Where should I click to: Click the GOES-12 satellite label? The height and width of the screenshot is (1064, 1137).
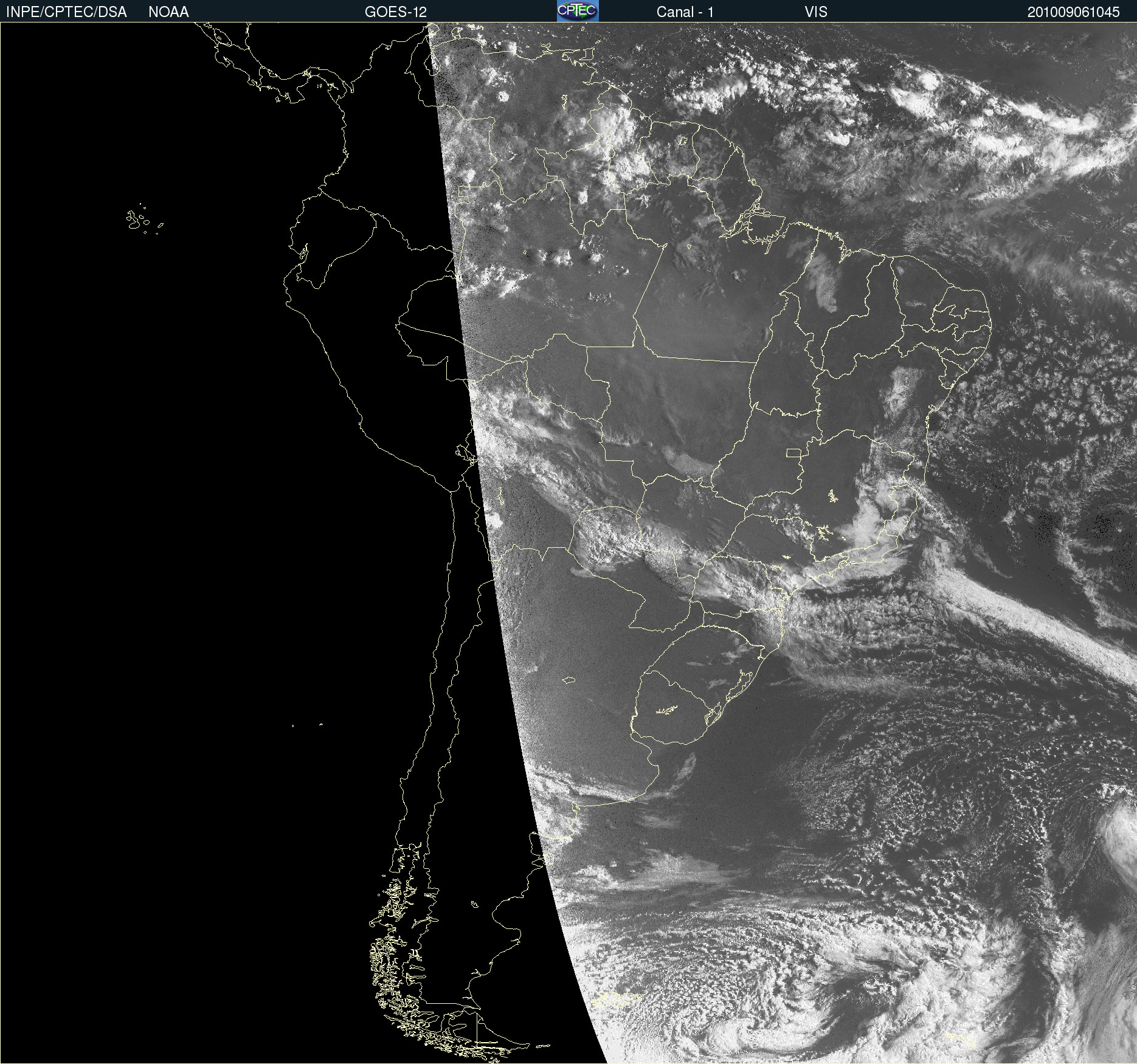tap(396, 12)
